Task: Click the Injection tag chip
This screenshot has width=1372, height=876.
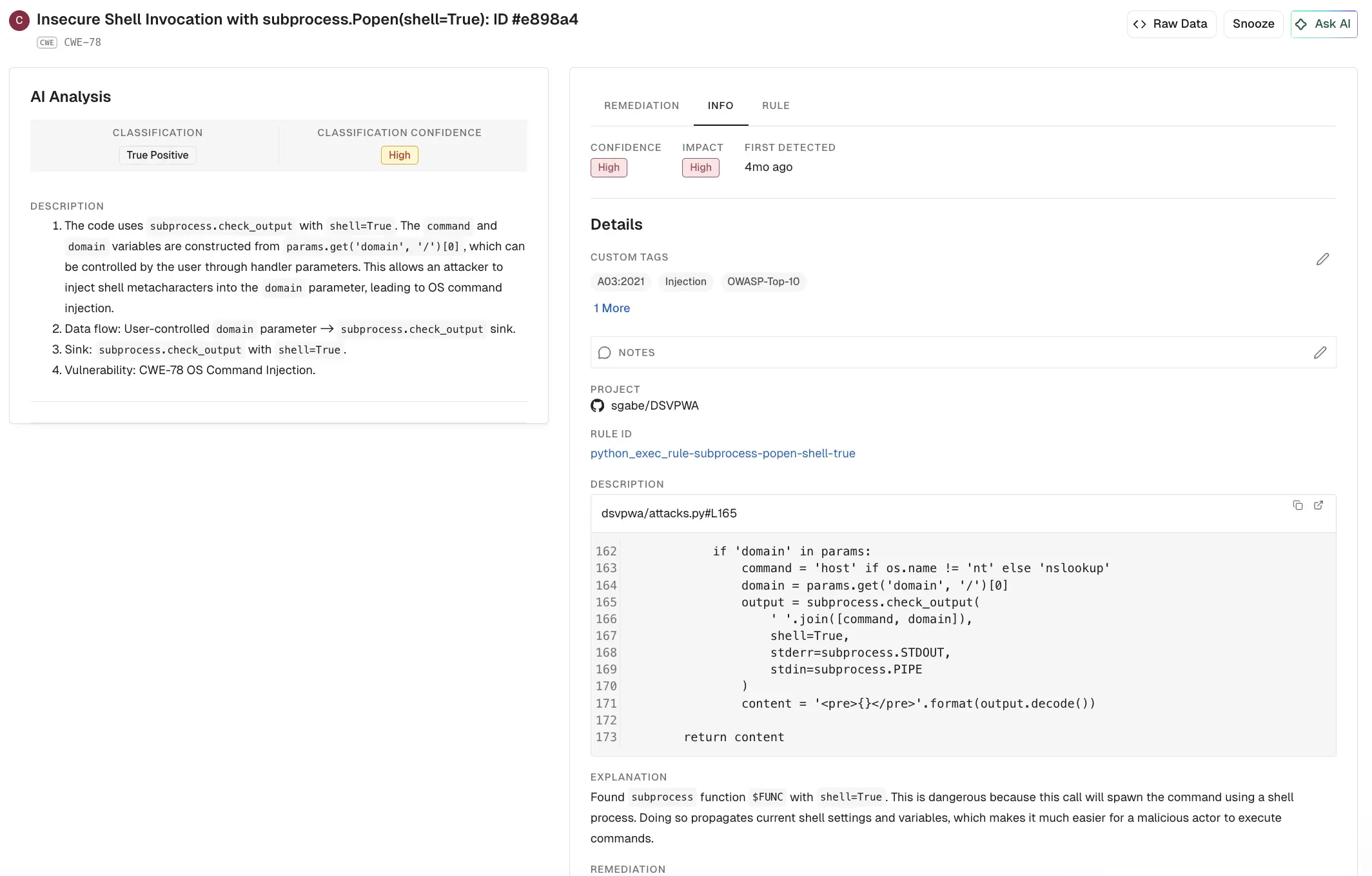Action: click(x=685, y=281)
